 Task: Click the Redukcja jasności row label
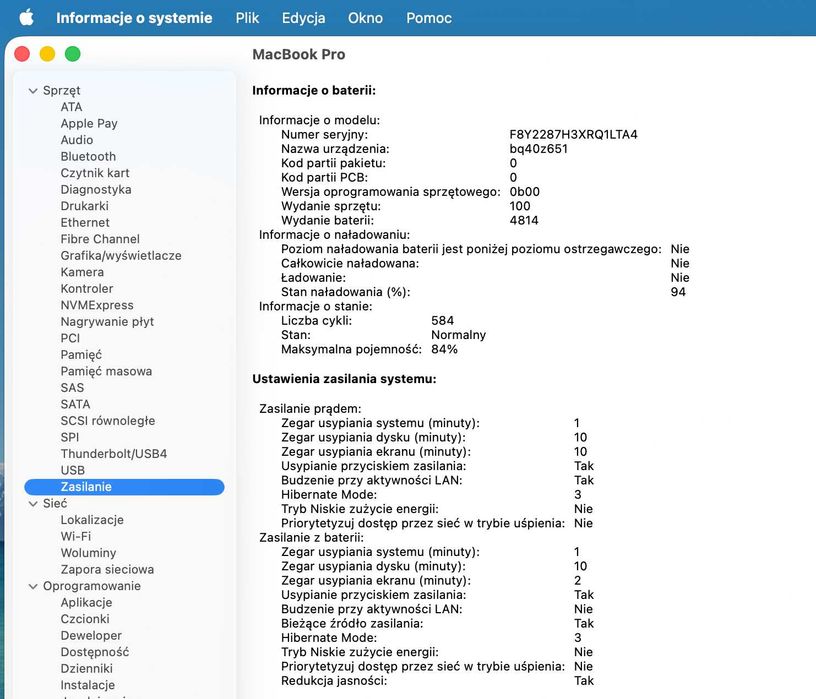(x=334, y=681)
